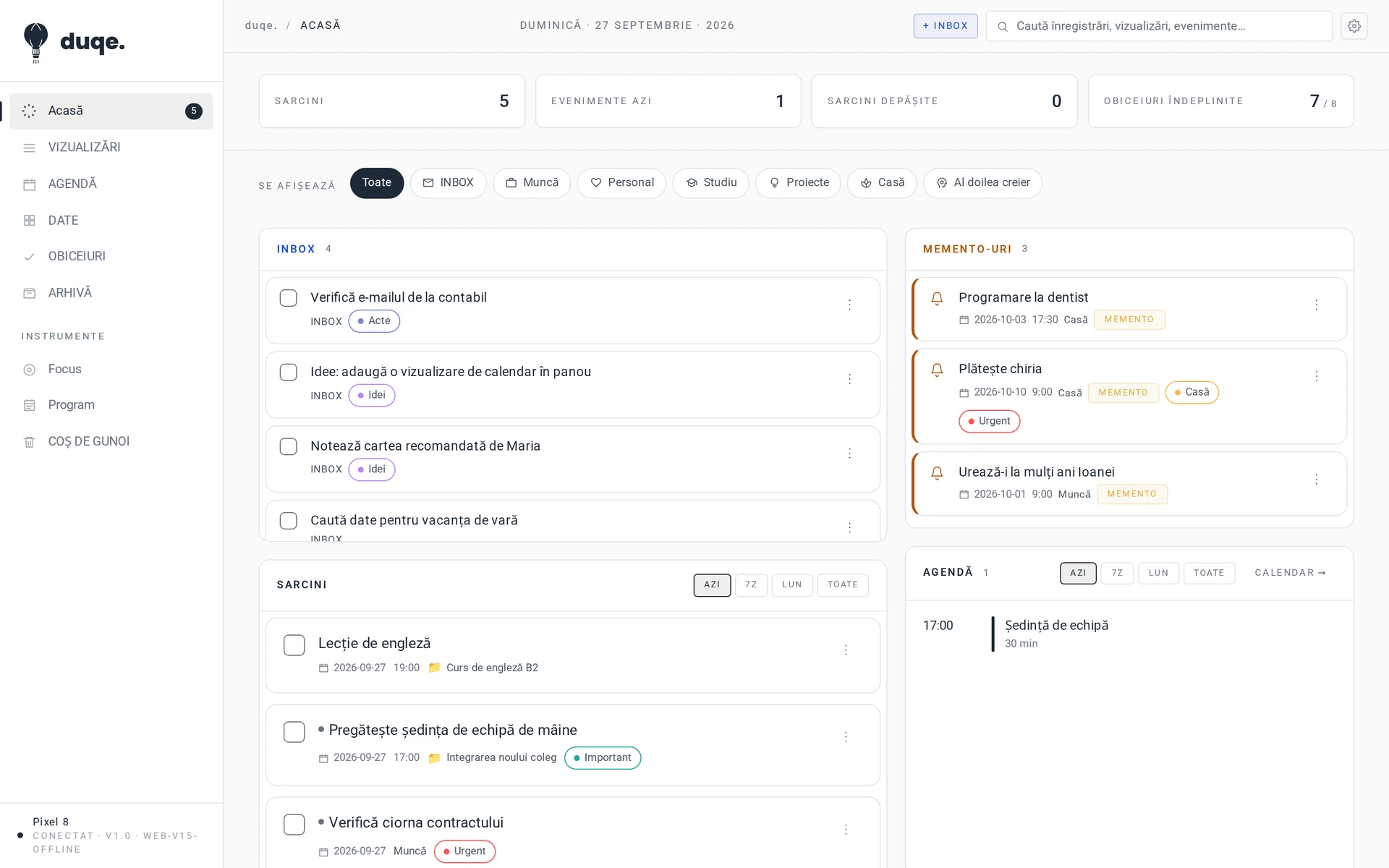Click the duqe. breadcrumb link
1389x868 pixels.
point(261,25)
